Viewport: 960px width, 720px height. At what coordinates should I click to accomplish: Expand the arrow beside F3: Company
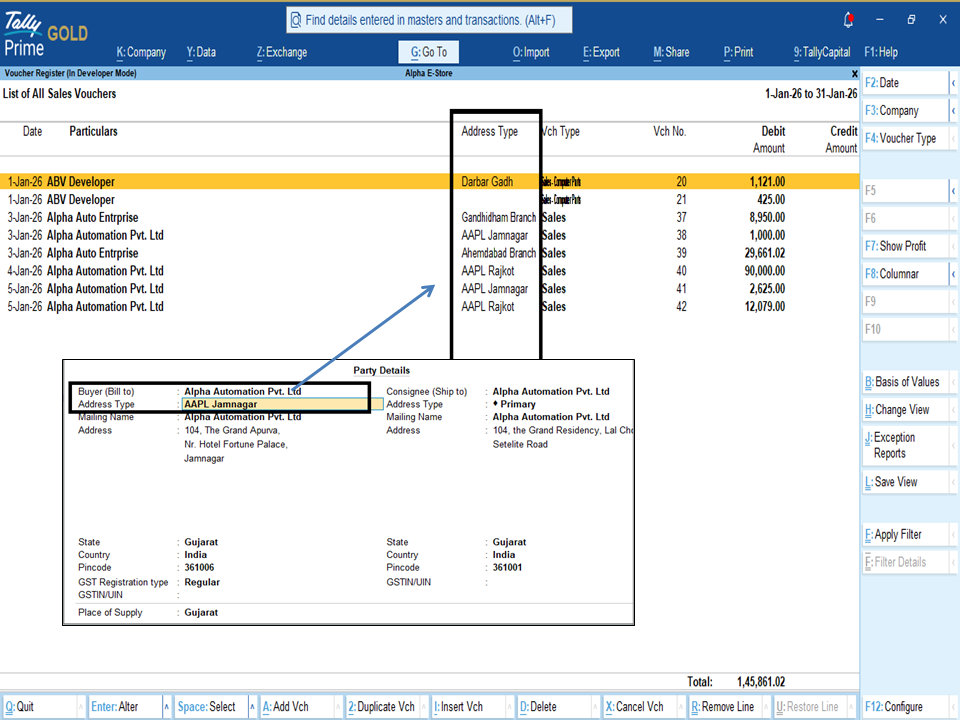coord(953,110)
